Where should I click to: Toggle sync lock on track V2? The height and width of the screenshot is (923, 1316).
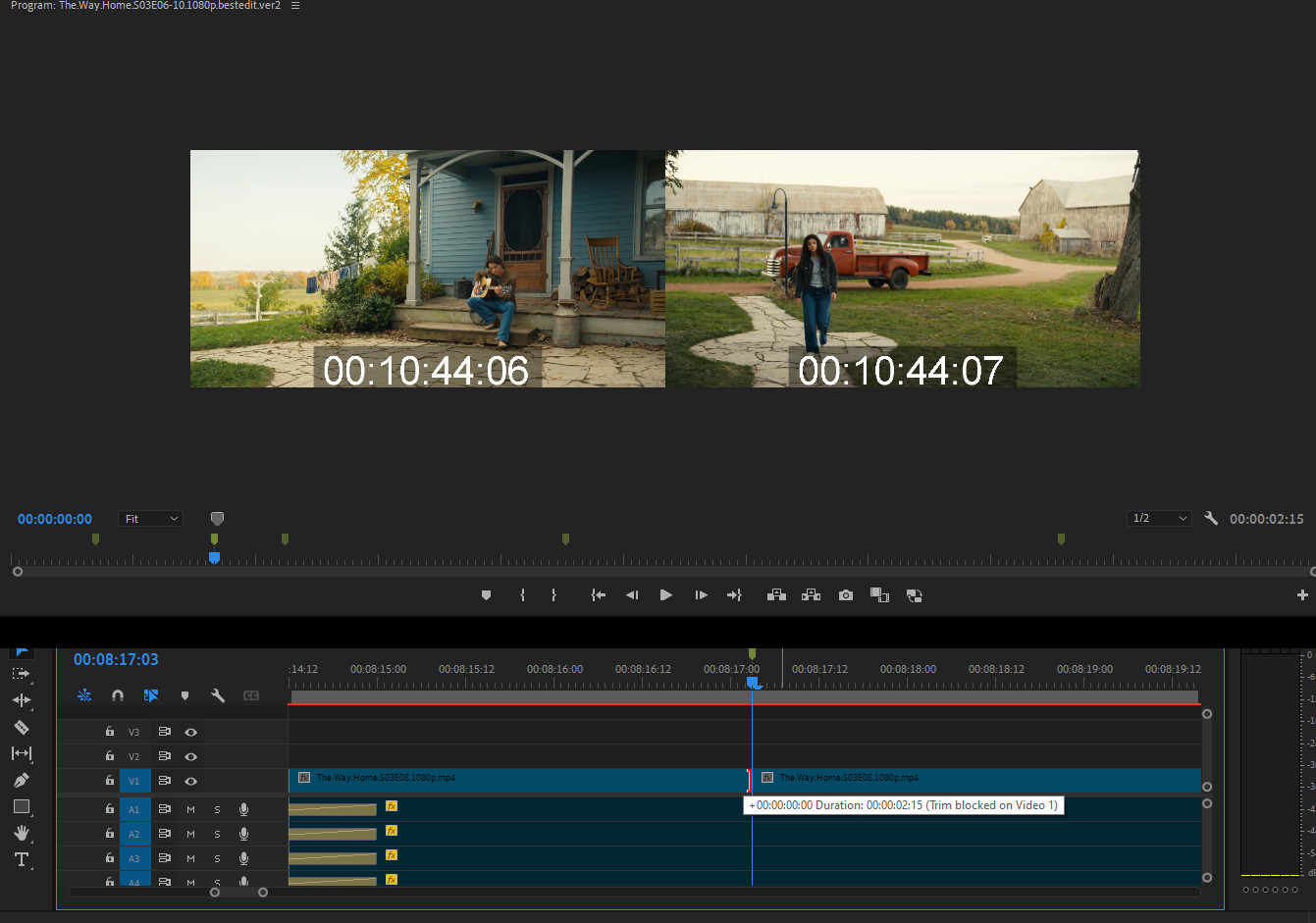pyautogui.click(x=164, y=756)
